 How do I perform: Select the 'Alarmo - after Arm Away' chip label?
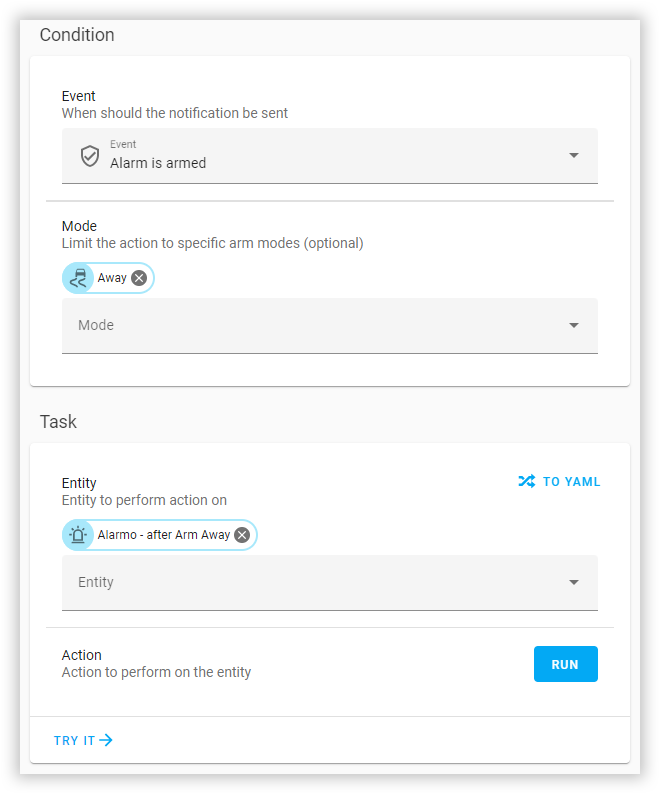(164, 535)
